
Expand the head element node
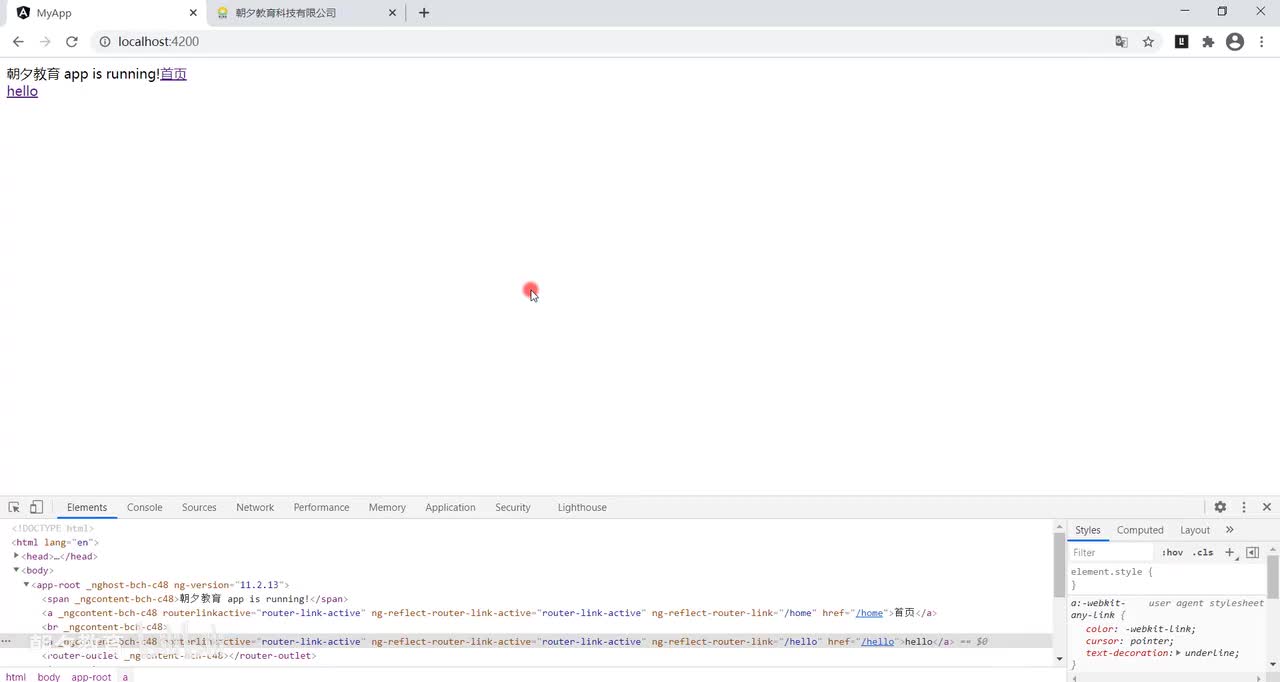(x=16, y=556)
